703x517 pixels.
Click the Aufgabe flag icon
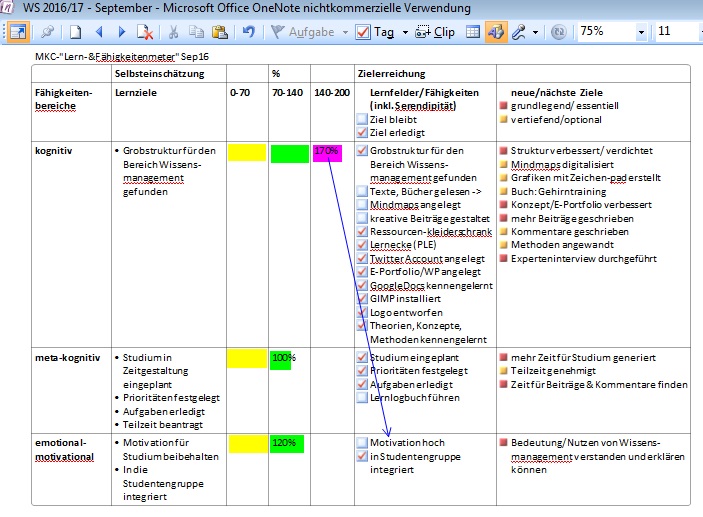tap(278, 32)
